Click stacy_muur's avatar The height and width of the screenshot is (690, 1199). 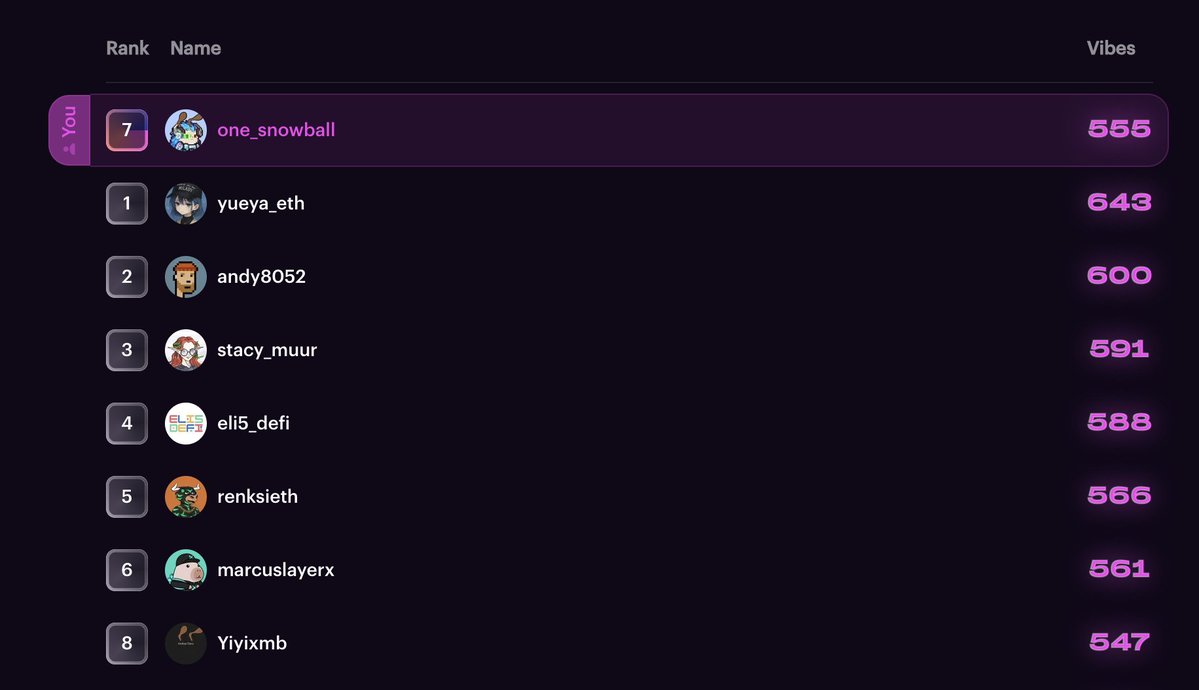pos(186,350)
